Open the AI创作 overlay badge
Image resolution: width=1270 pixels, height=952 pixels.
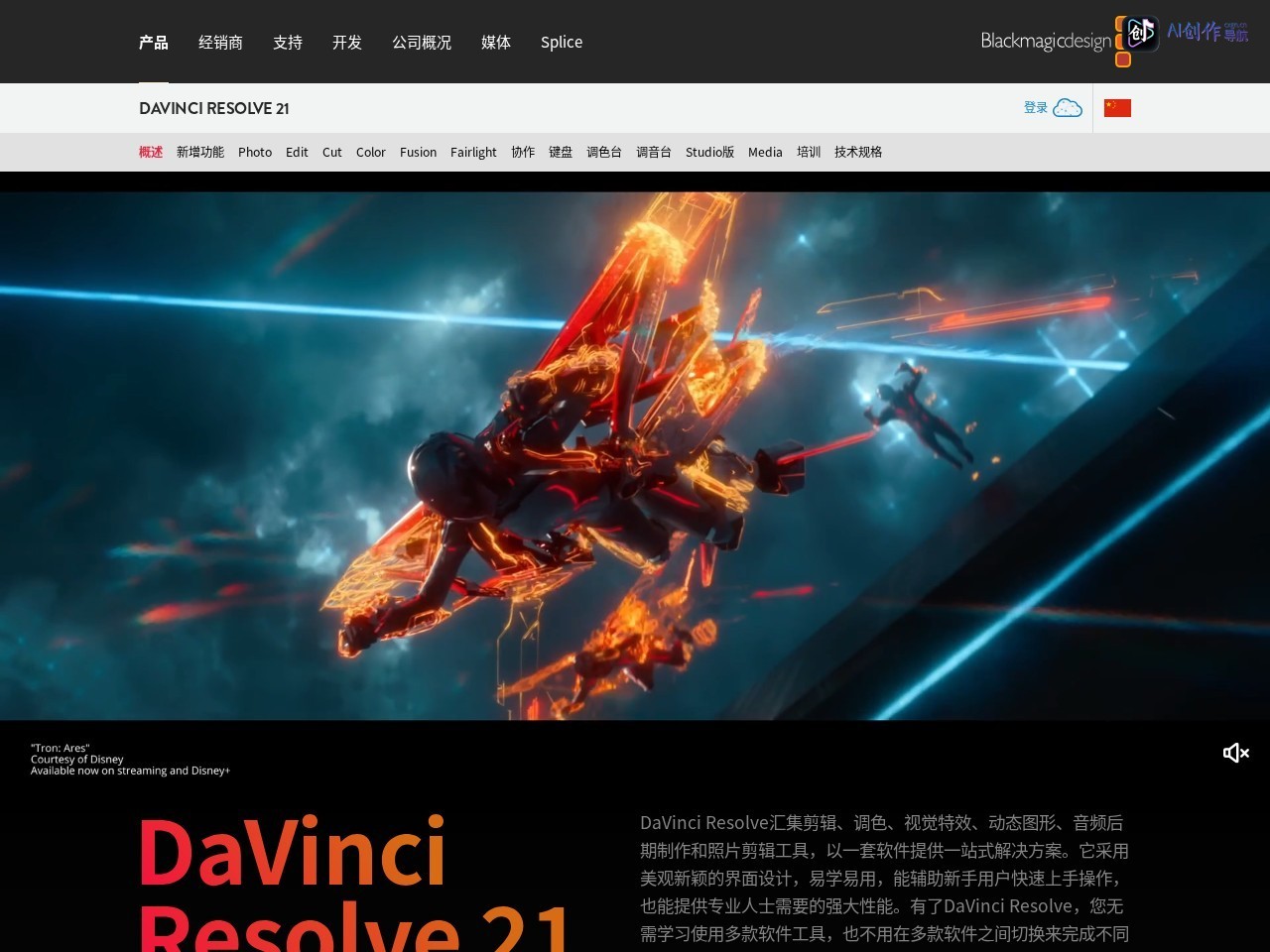(x=1185, y=33)
